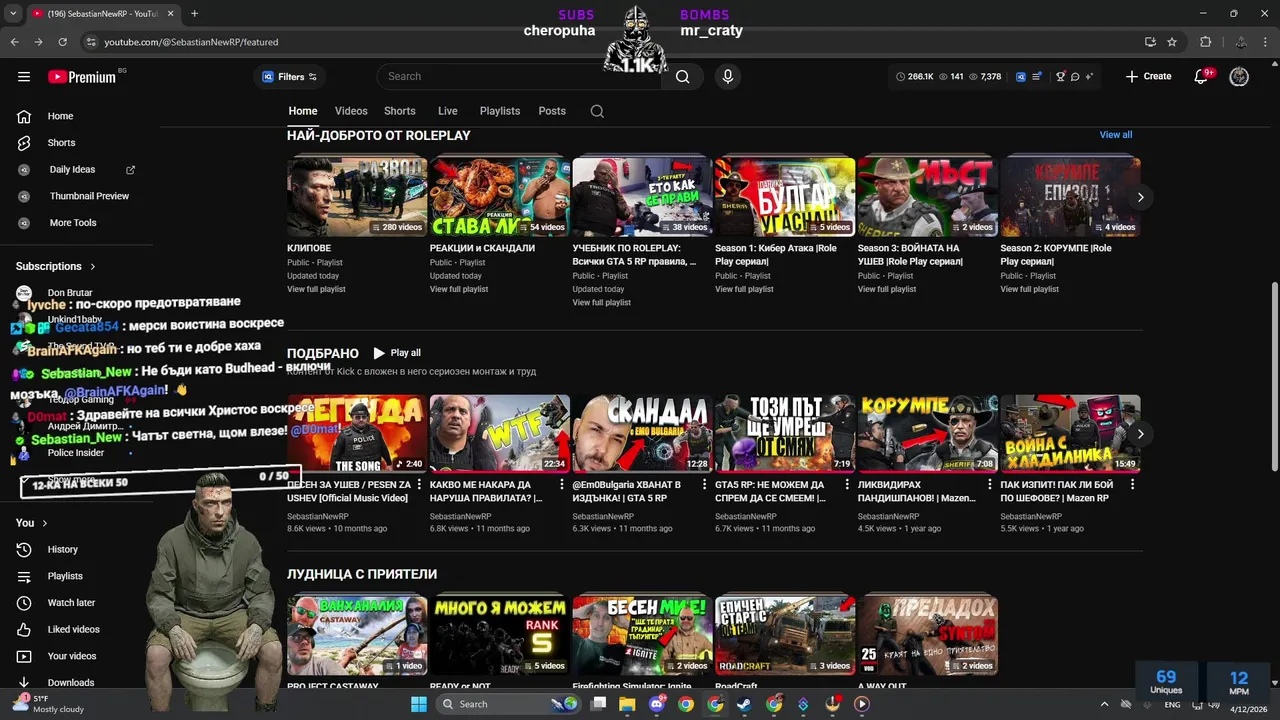Switch to the Home tab
1280x720 pixels.
[x=303, y=111]
